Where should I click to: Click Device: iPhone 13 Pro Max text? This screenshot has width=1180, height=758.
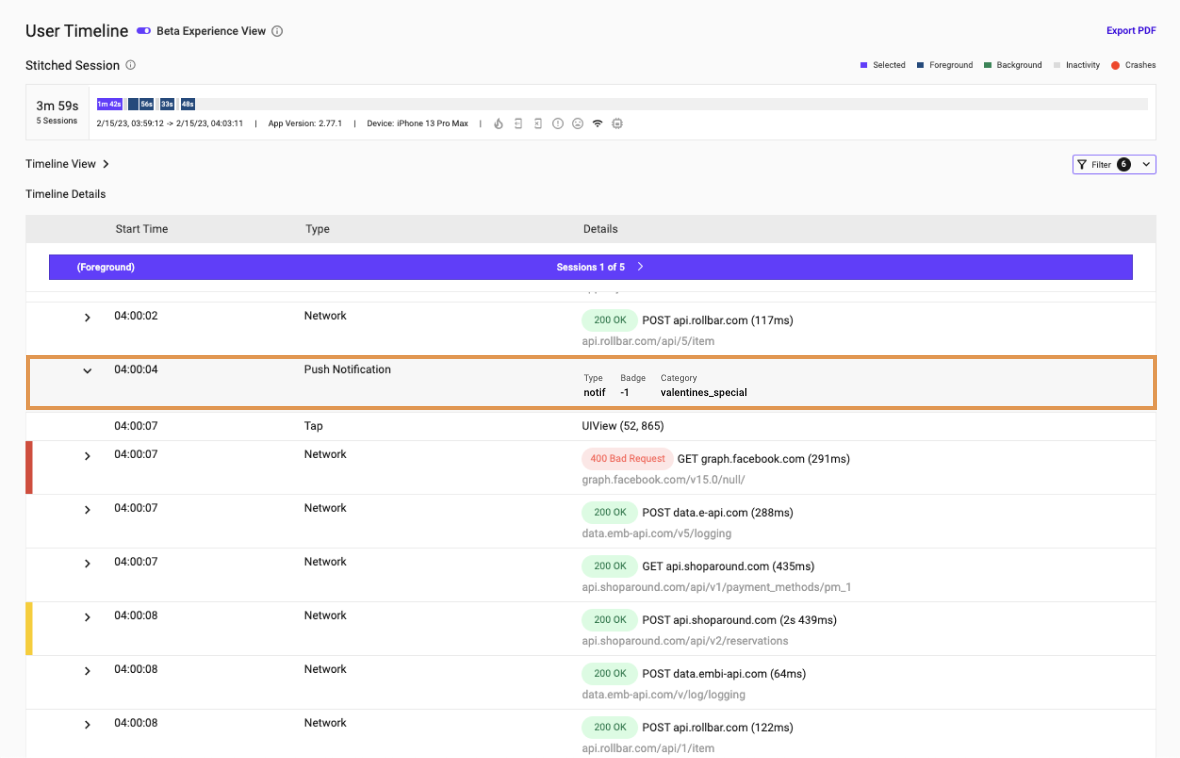tap(417, 123)
